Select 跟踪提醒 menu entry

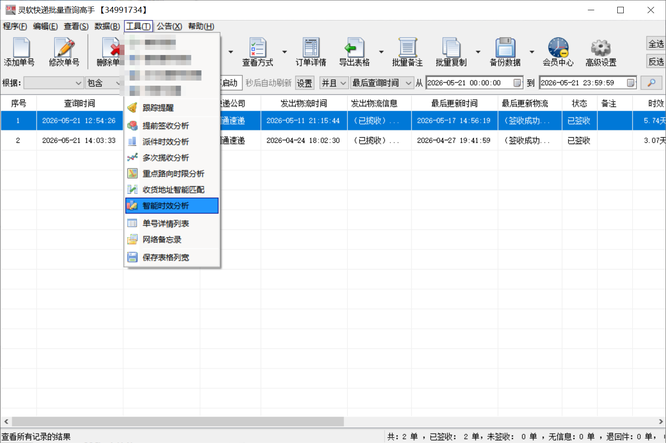[x=172, y=108]
